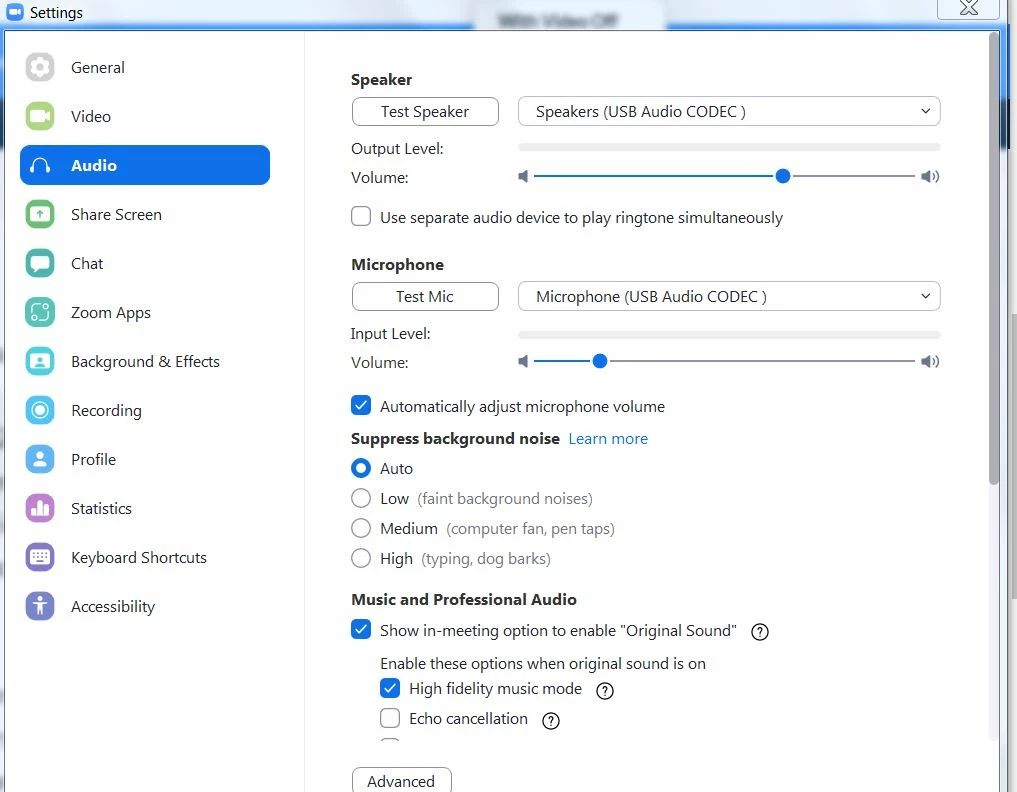
Task: Go to Accessibility settings
Action: tap(145, 606)
